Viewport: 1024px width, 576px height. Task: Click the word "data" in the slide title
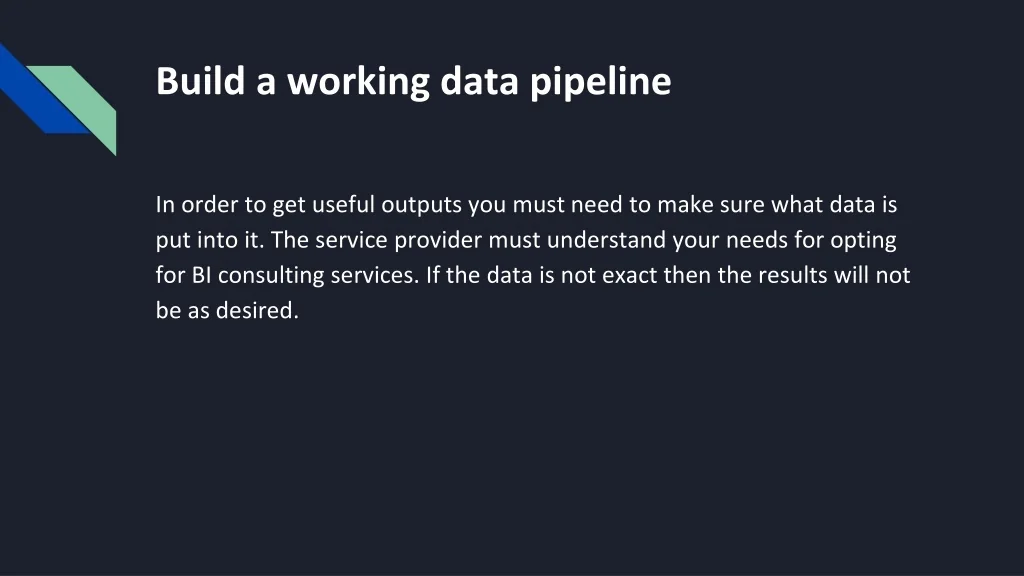(479, 80)
